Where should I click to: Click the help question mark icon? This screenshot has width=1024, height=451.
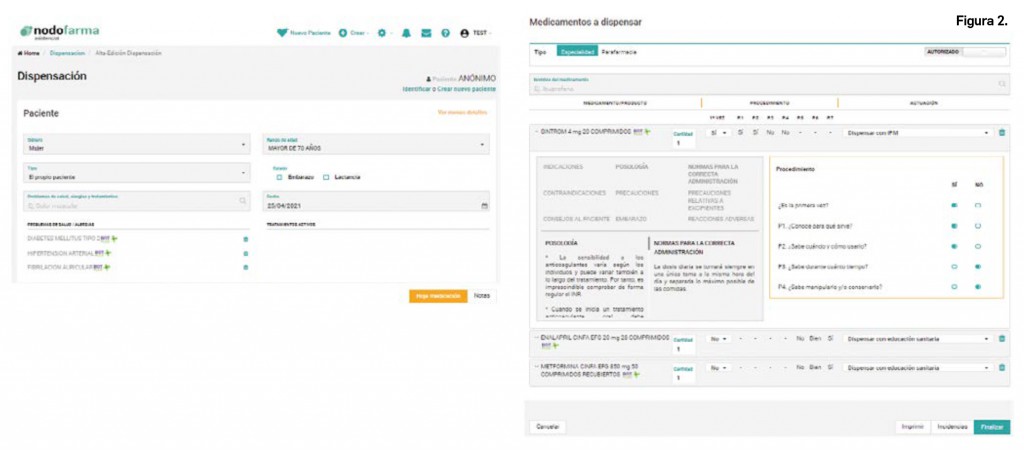pos(445,33)
